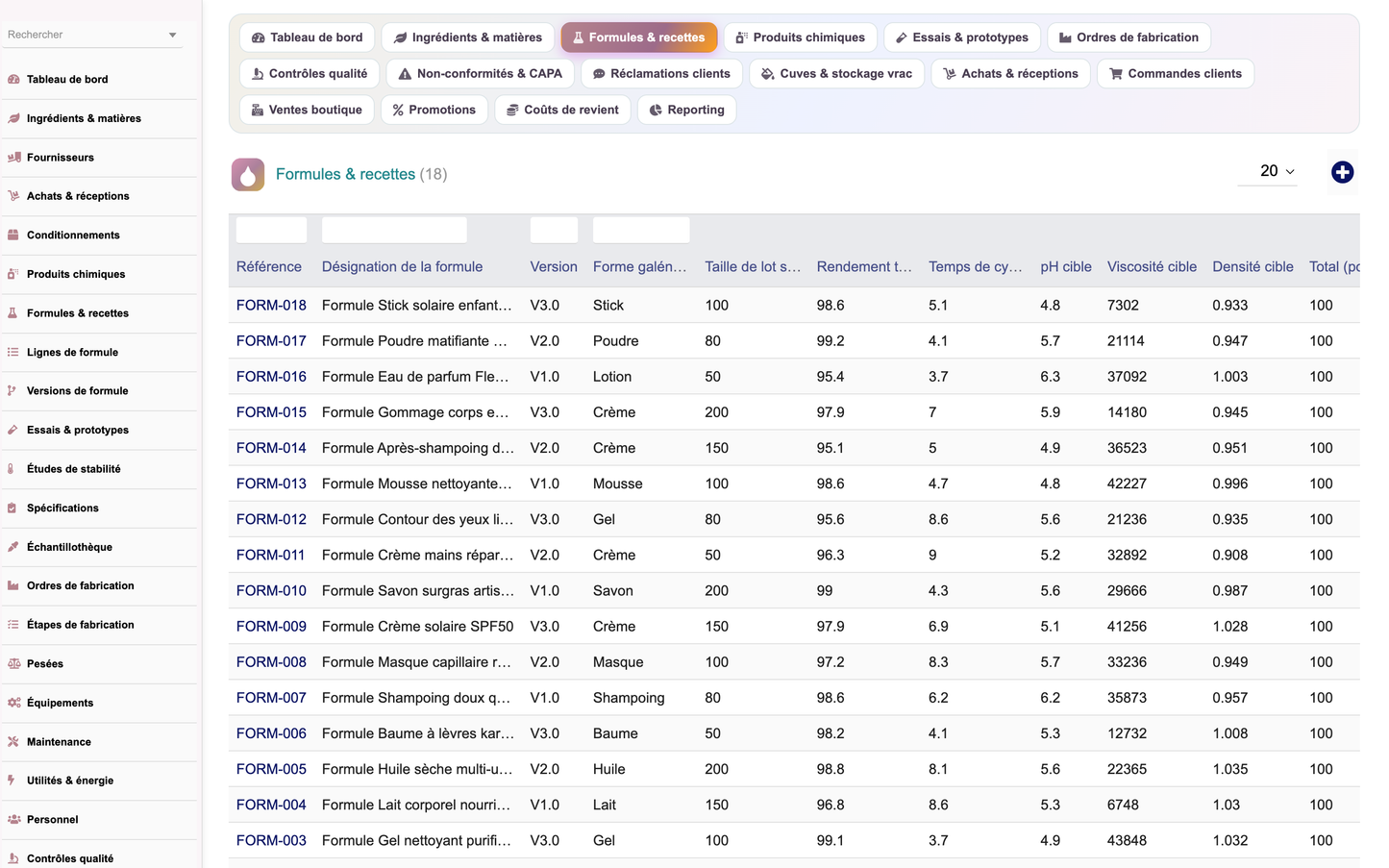The height and width of the screenshot is (868, 1389).
Task: Click the Maintenance tools icon
Action: coord(13,742)
